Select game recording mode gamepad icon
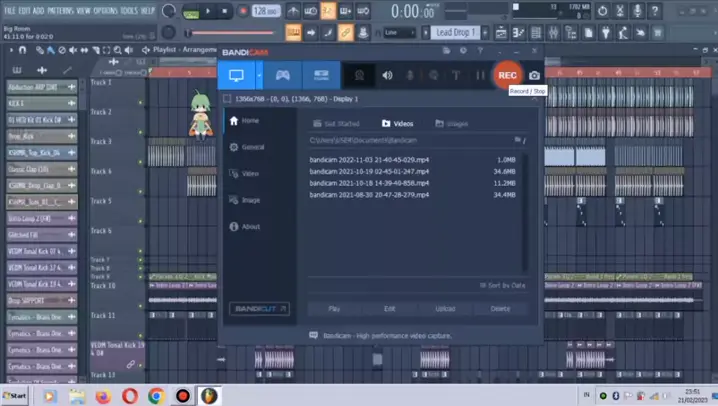718x406 pixels. coord(283,75)
